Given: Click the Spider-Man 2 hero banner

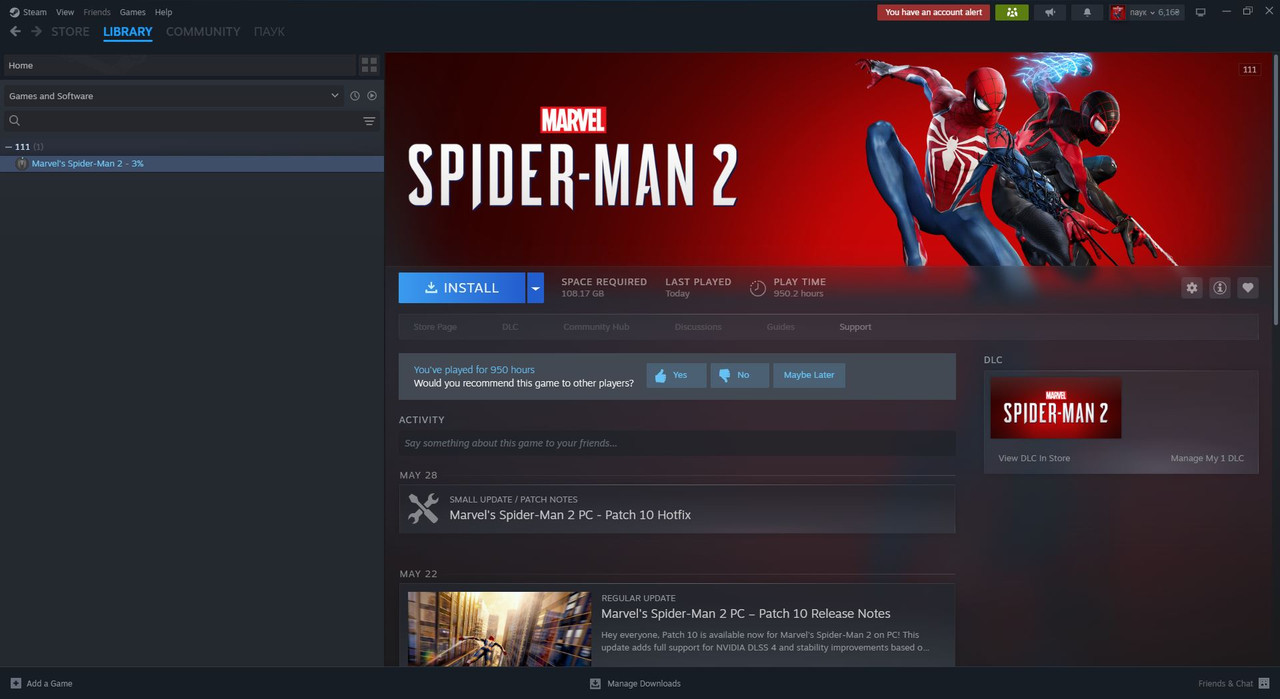Looking at the screenshot, I should (x=828, y=160).
